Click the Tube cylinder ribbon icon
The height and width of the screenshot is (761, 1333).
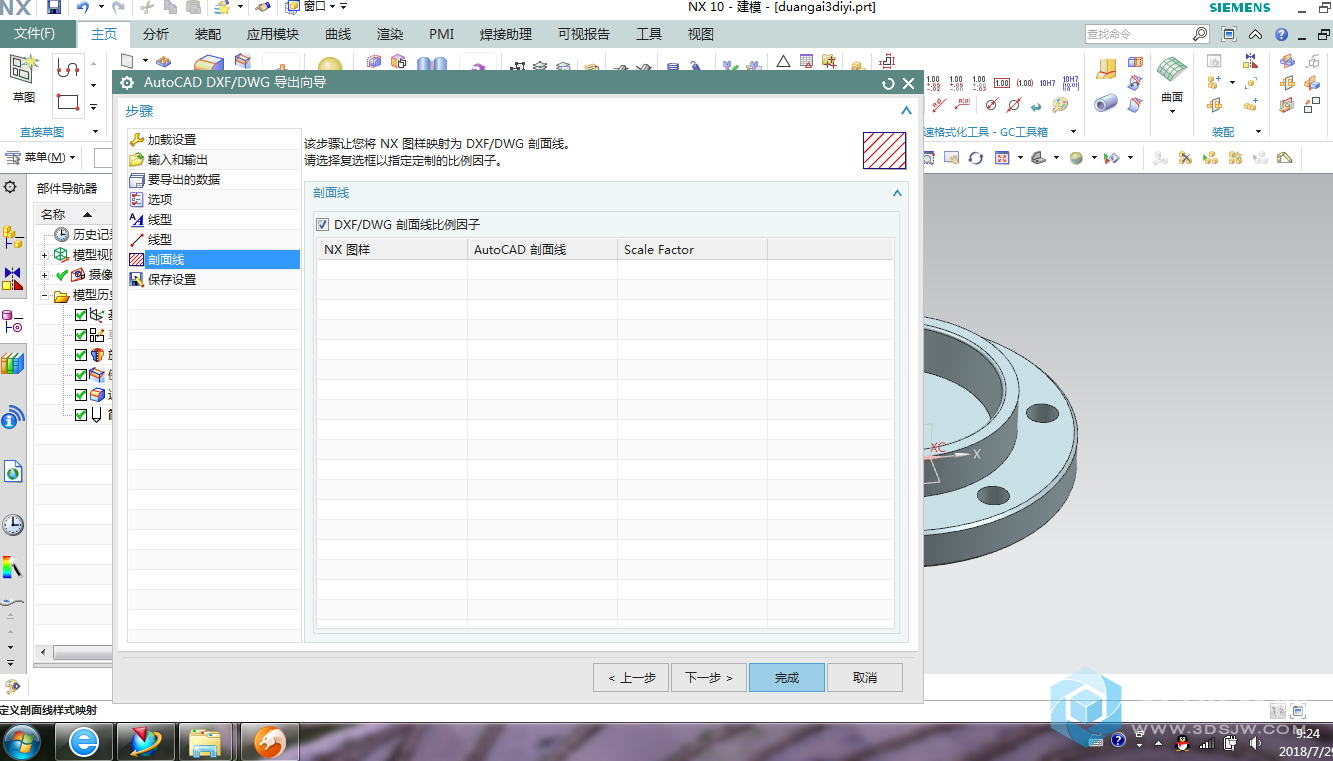(1106, 102)
